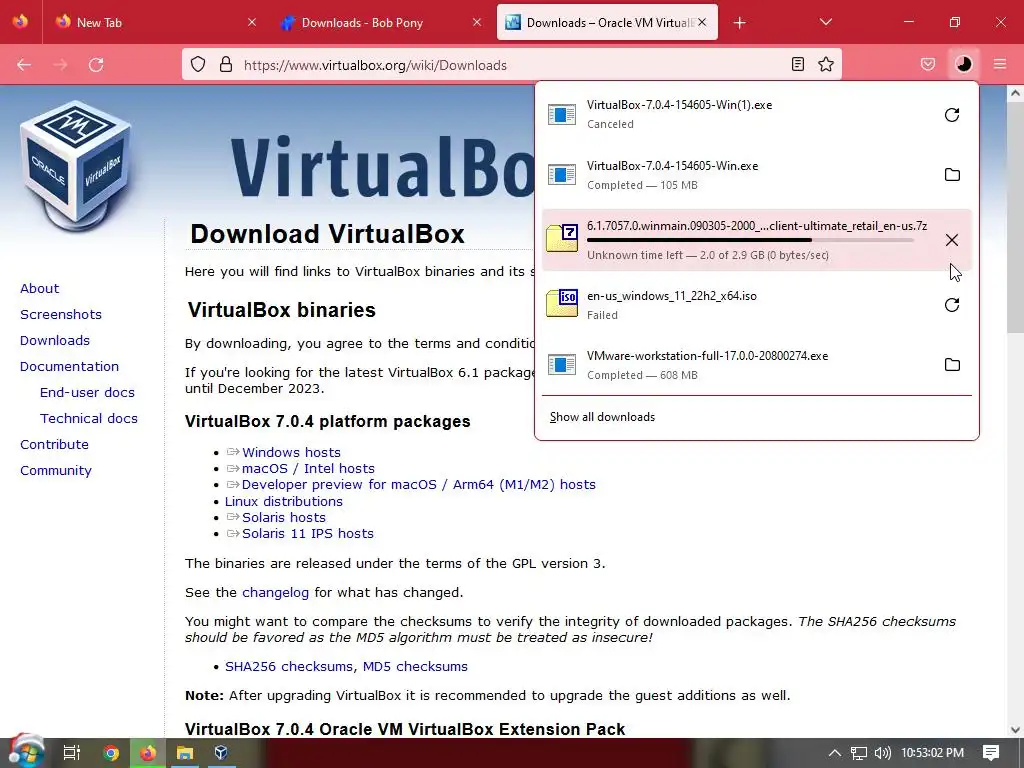Switch to the New Tab tab
The height and width of the screenshot is (768, 1024).
[x=155, y=22]
